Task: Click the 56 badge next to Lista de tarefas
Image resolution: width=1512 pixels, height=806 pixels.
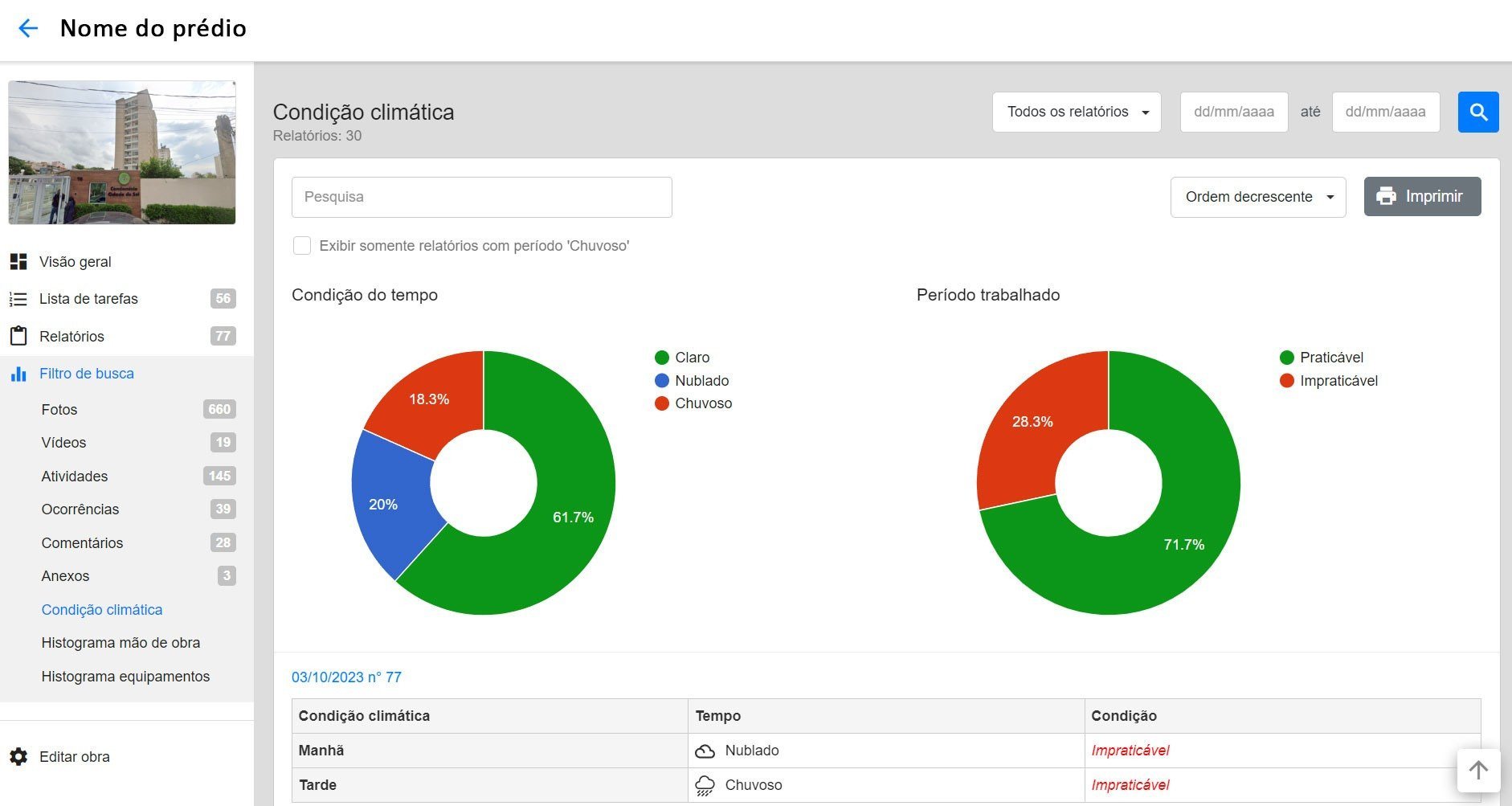Action: click(x=223, y=299)
